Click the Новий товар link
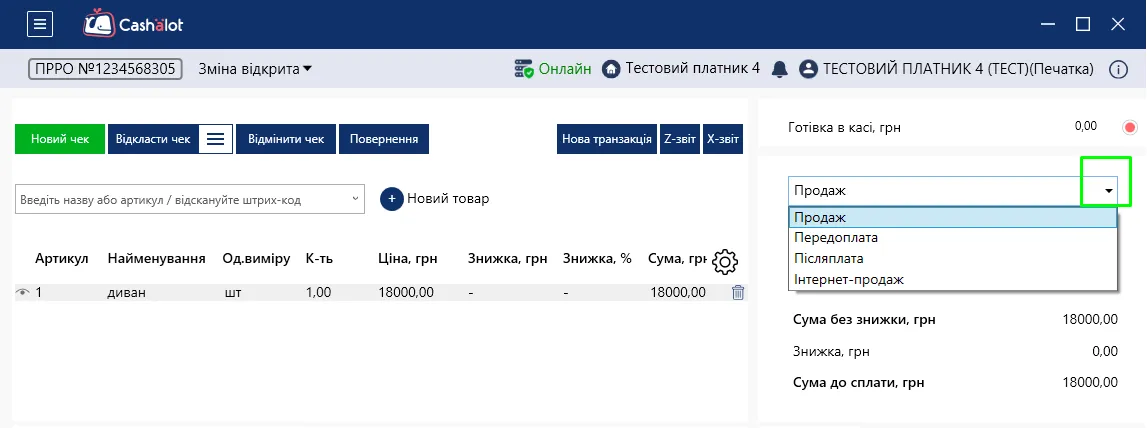 point(448,198)
